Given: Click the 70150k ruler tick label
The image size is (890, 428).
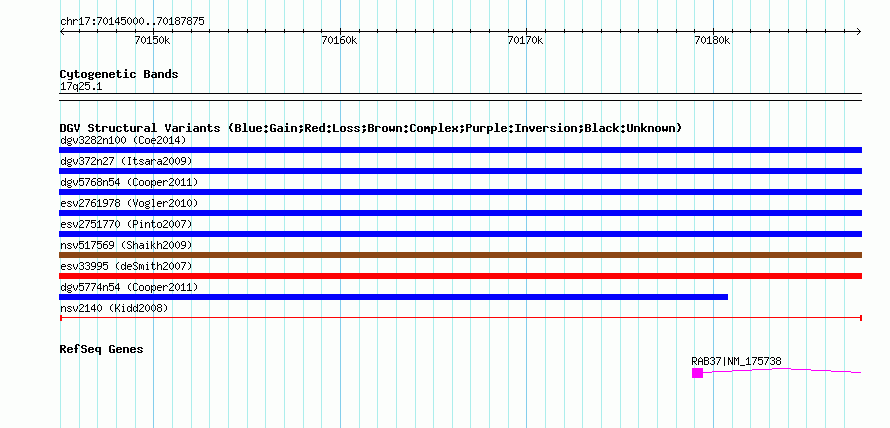Looking at the screenshot, I should (152, 40).
